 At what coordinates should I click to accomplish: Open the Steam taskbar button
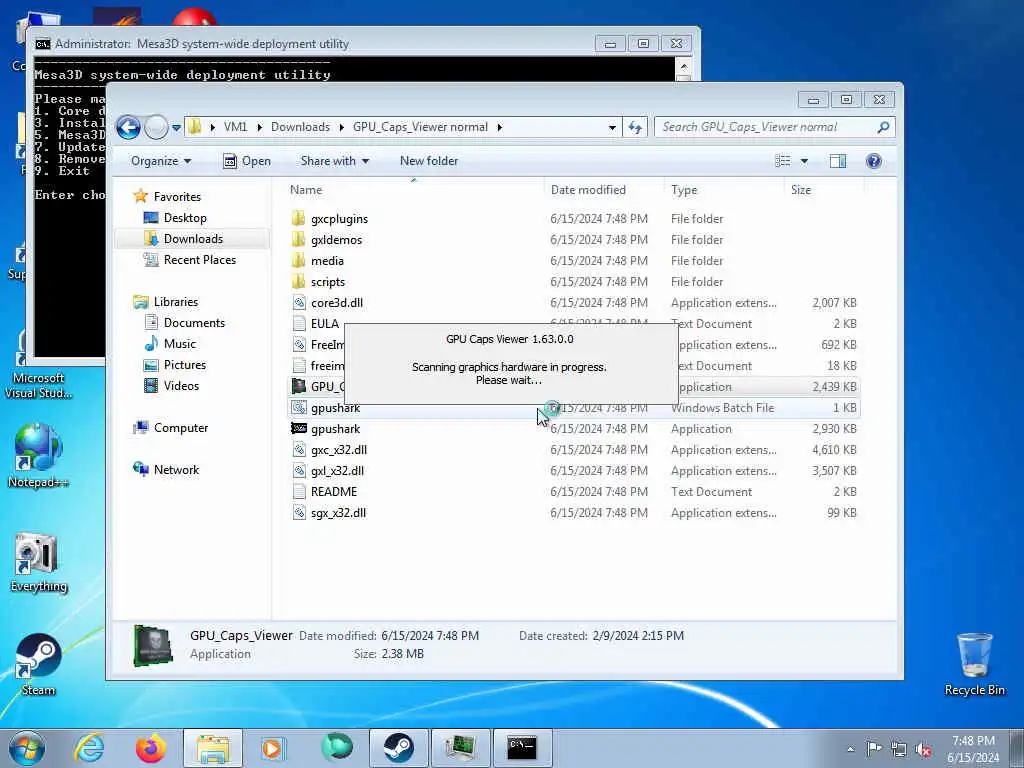pyautogui.click(x=398, y=748)
